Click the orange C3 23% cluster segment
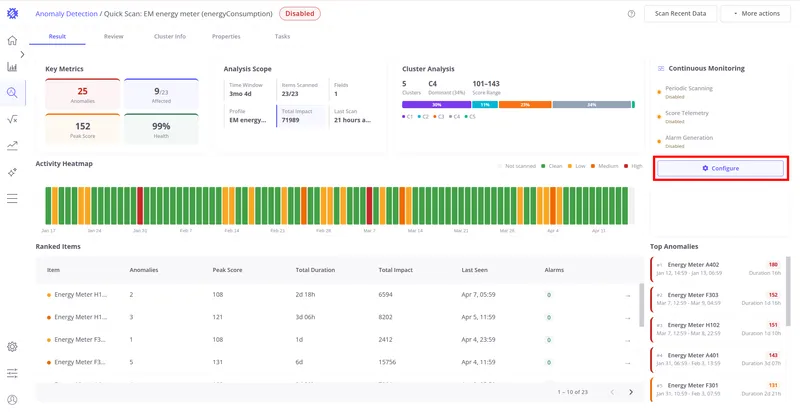Viewport: 800px width, 413px height. (x=525, y=105)
